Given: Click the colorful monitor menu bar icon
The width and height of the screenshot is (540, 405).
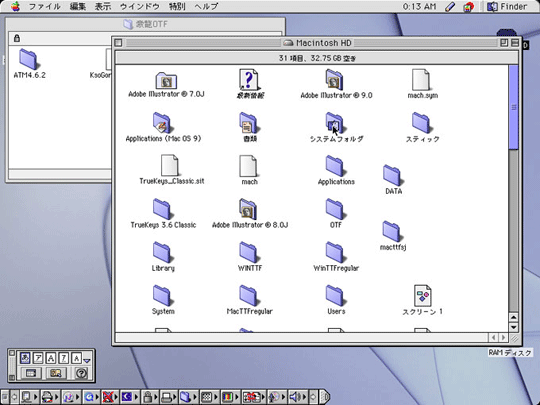Looking at the screenshot, I should [x=468, y=7].
